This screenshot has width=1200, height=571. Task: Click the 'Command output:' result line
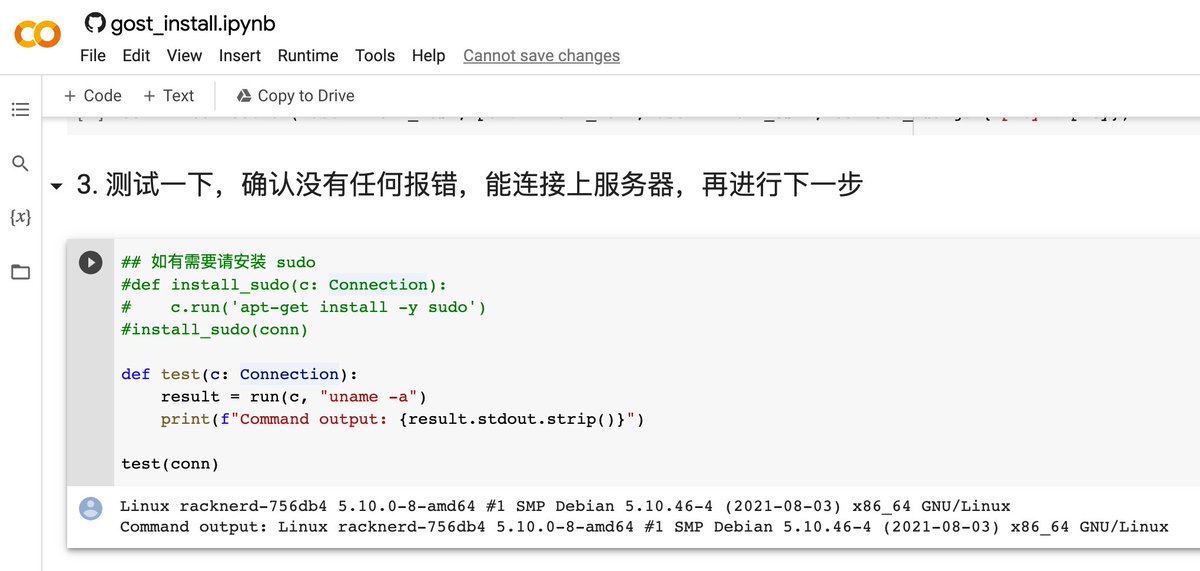point(644,527)
